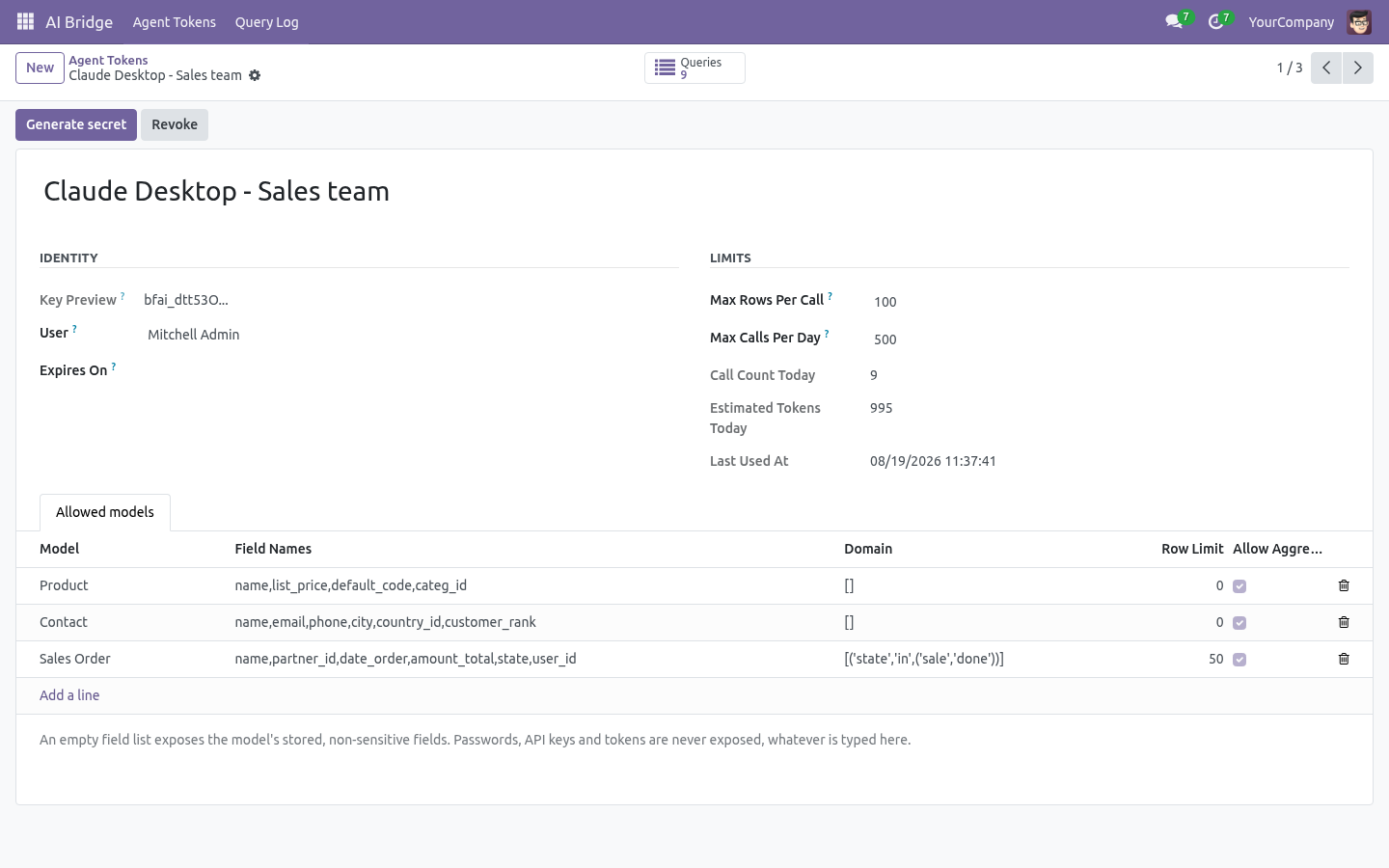
Task: Delete the Sales Order row with trash icon
Action: (x=1344, y=659)
